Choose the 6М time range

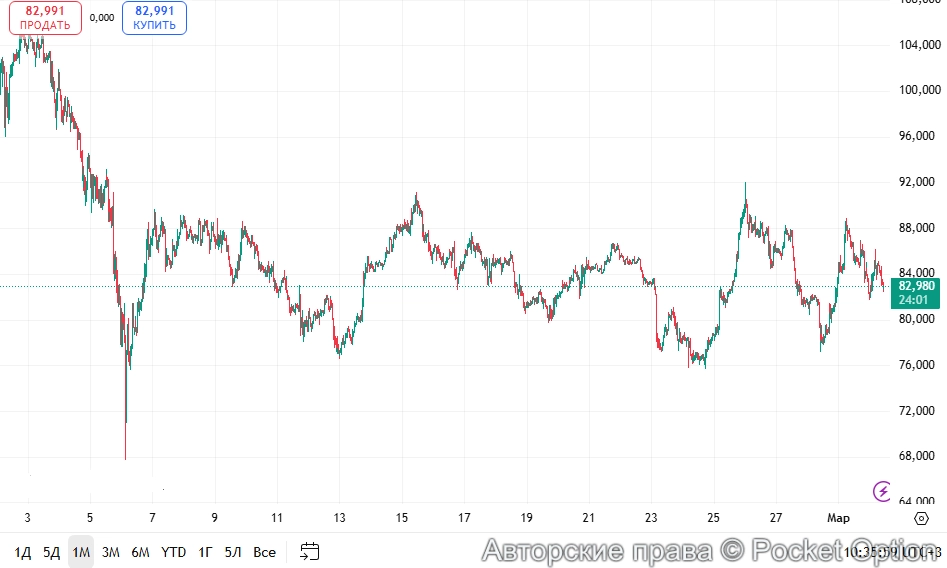click(x=140, y=552)
